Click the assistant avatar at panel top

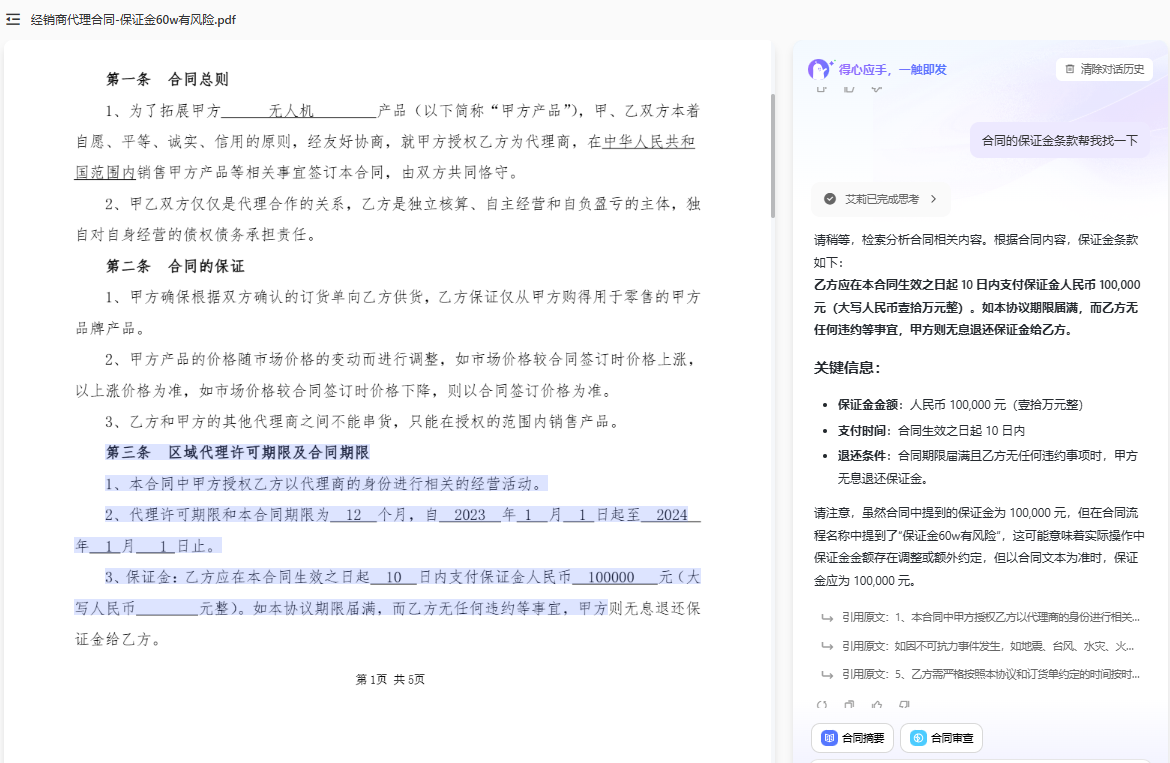point(819,69)
